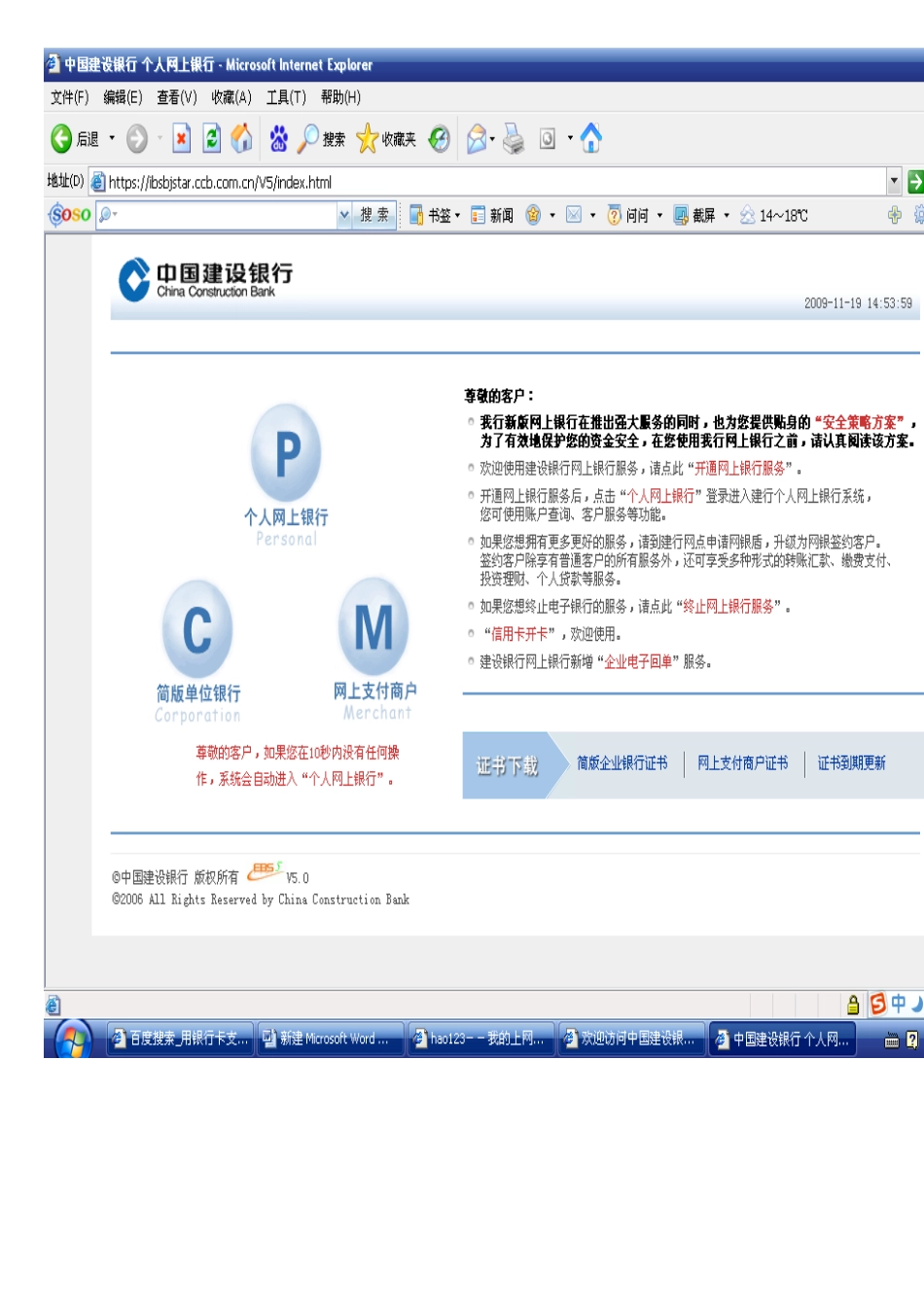This screenshot has width=924, height=1307.
Task: Click 网上支付商户证书 link
Action: [743, 763]
